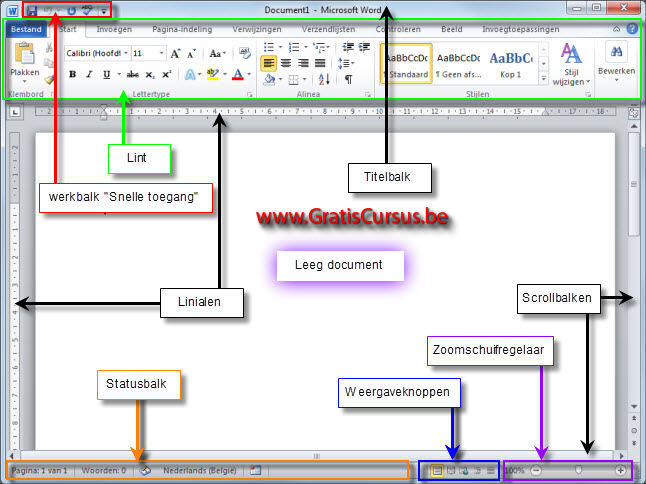Screen dimensions: 646x484
Task: Click the shading paint bucket icon
Action: point(269,79)
